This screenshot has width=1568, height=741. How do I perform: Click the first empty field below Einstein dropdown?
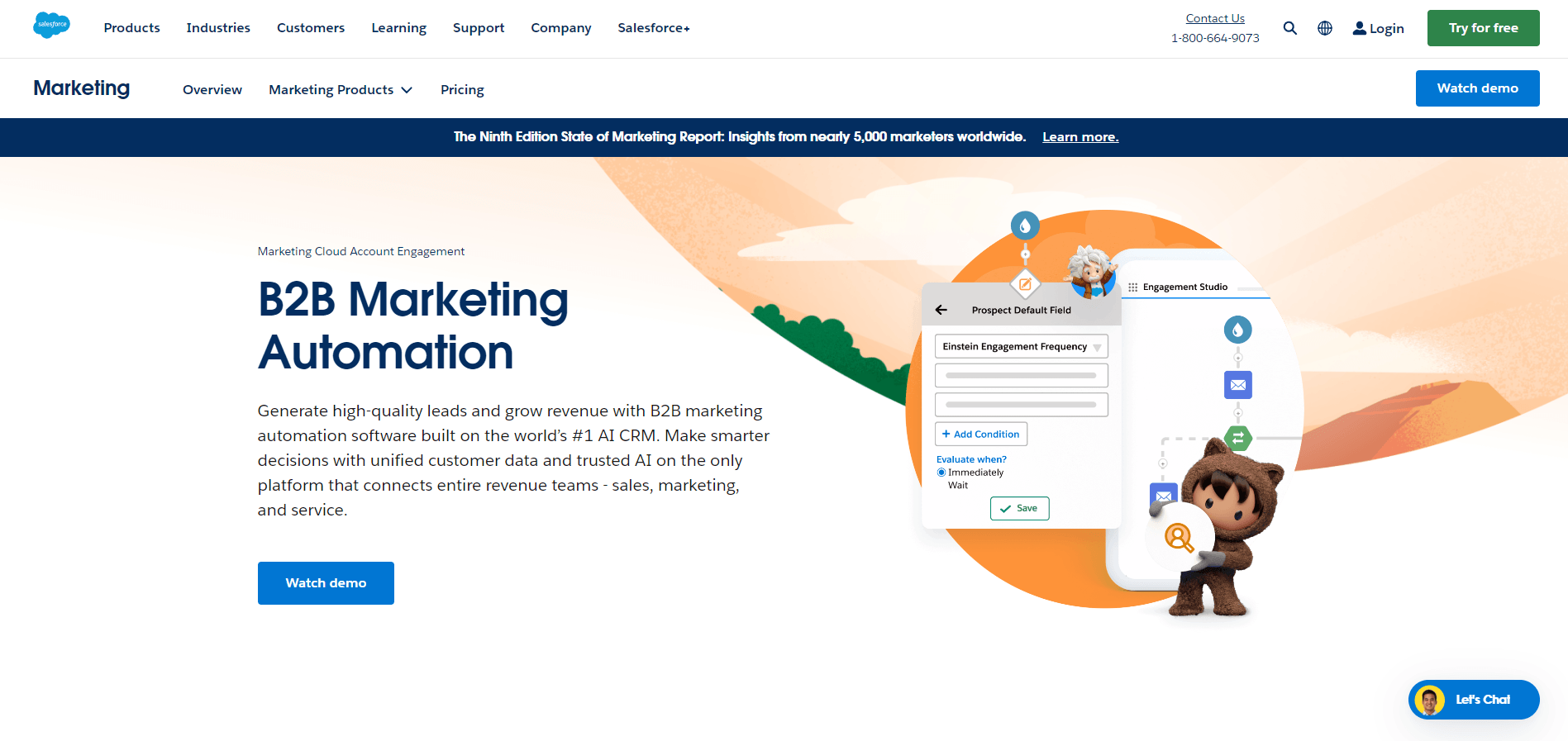(1022, 375)
